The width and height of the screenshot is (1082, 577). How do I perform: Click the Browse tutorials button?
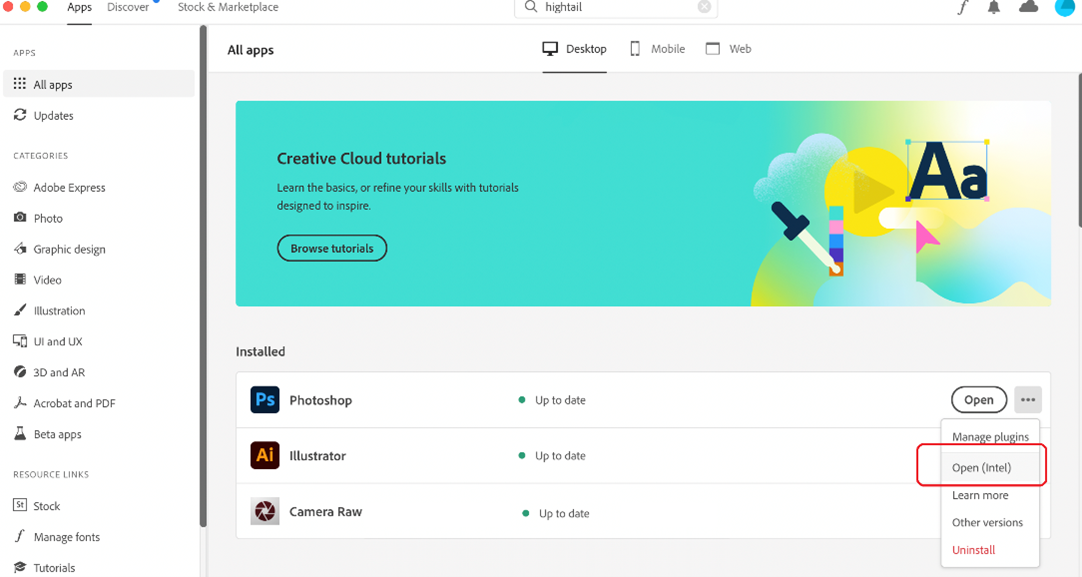pyautogui.click(x=332, y=248)
